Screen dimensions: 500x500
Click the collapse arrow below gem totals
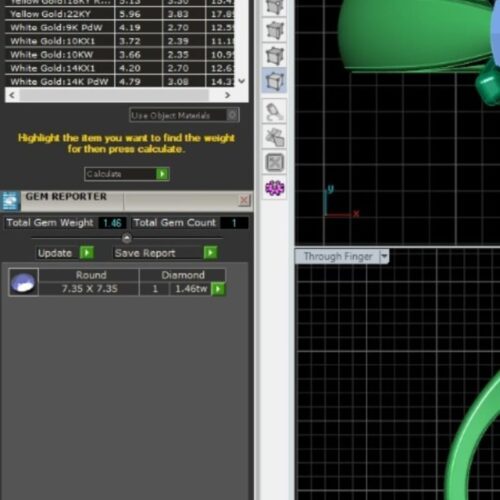click(126, 238)
